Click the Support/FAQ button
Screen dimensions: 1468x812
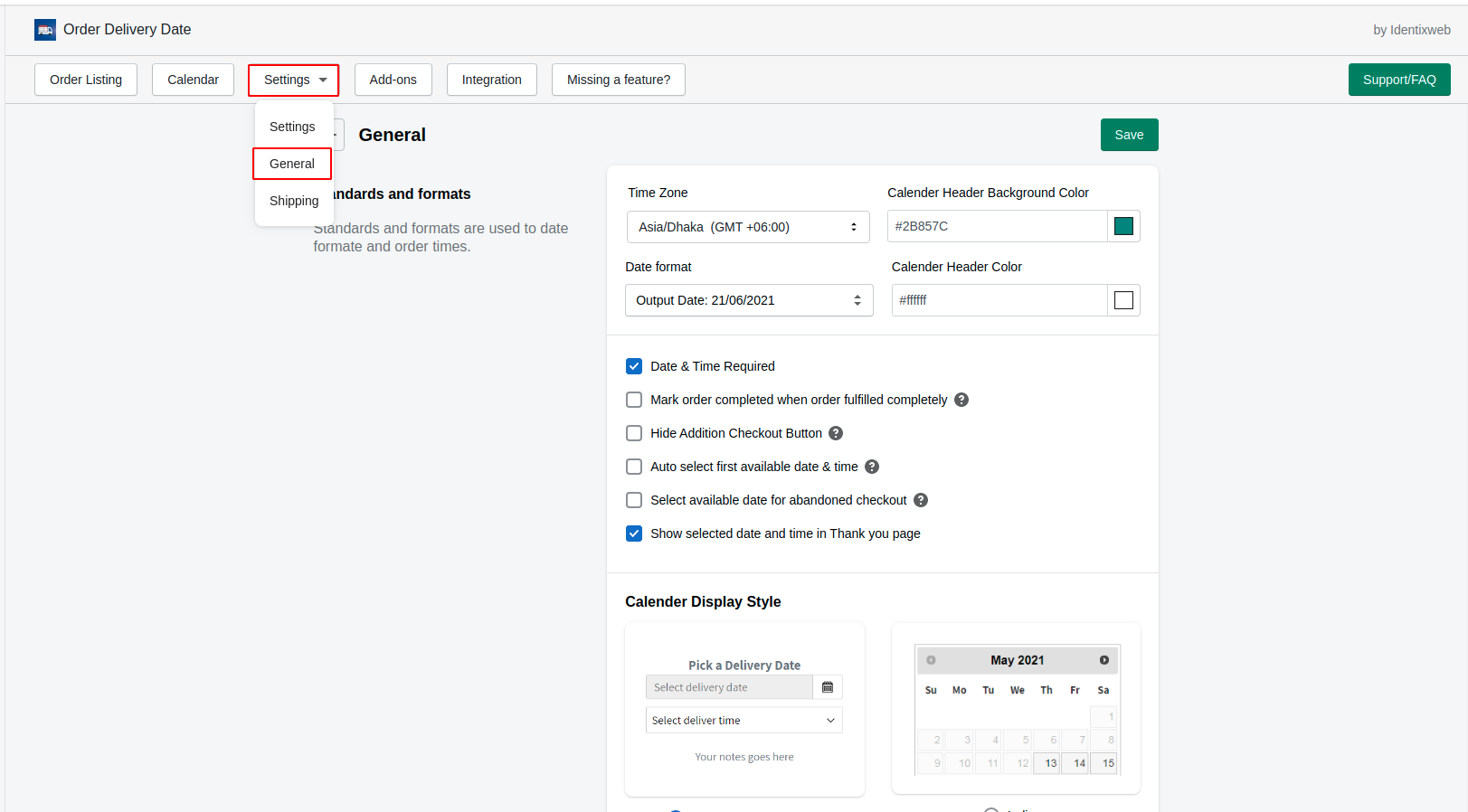pos(1399,80)
